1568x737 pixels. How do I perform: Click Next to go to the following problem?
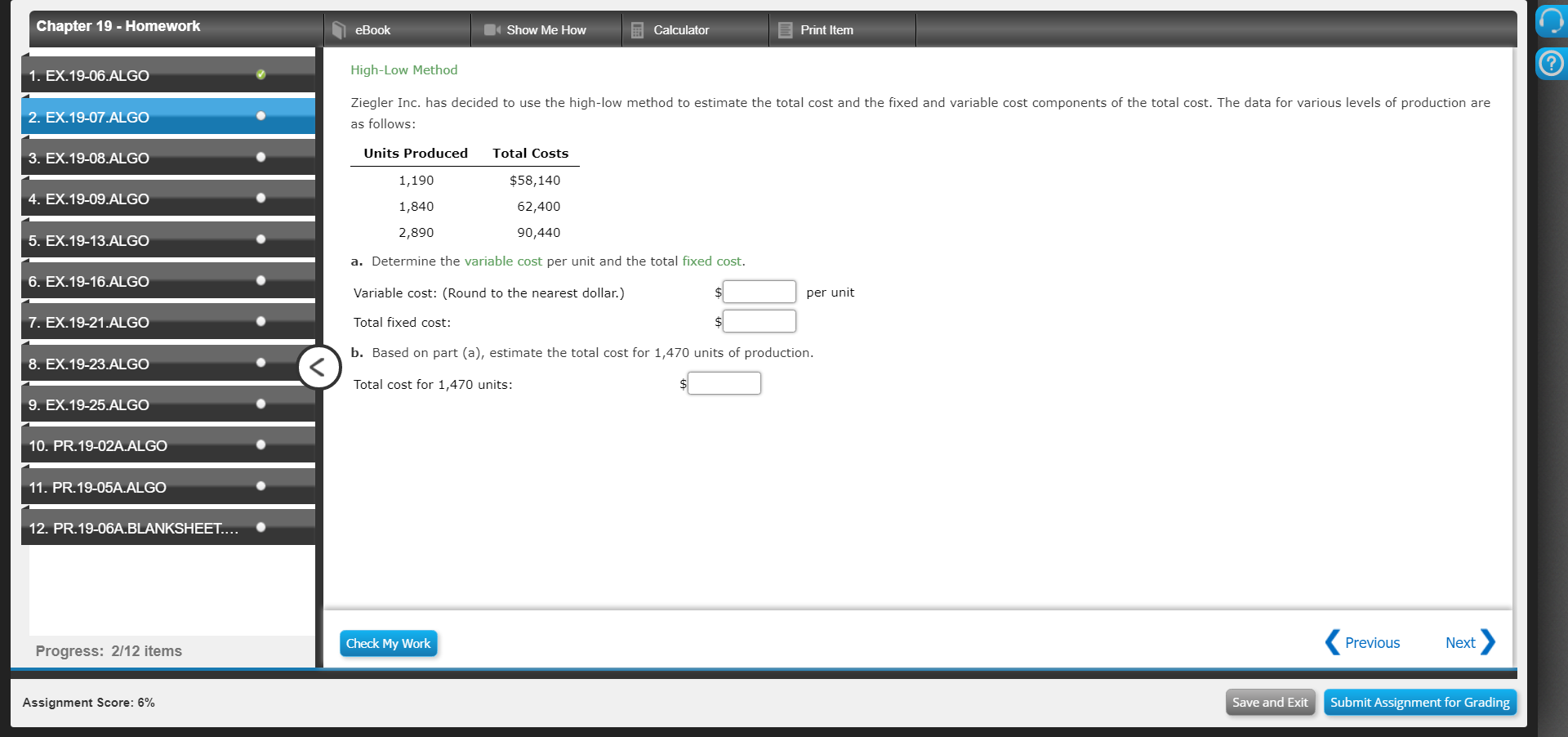1461,642
